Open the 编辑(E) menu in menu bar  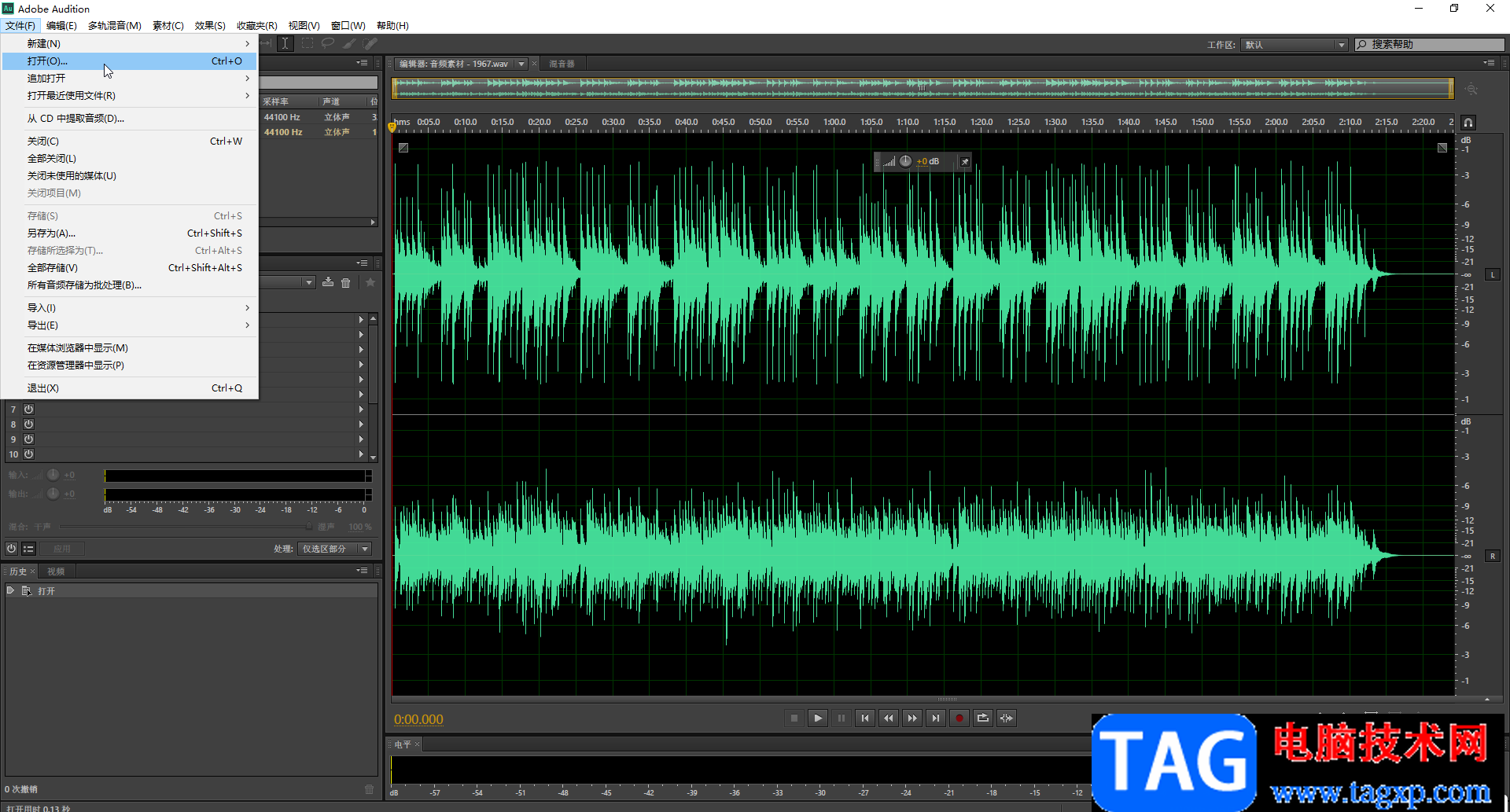pos(61,25)
